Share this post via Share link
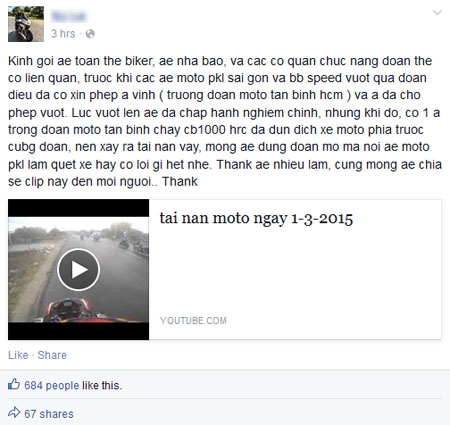This screenshot has height=425, width=450. 52,355
